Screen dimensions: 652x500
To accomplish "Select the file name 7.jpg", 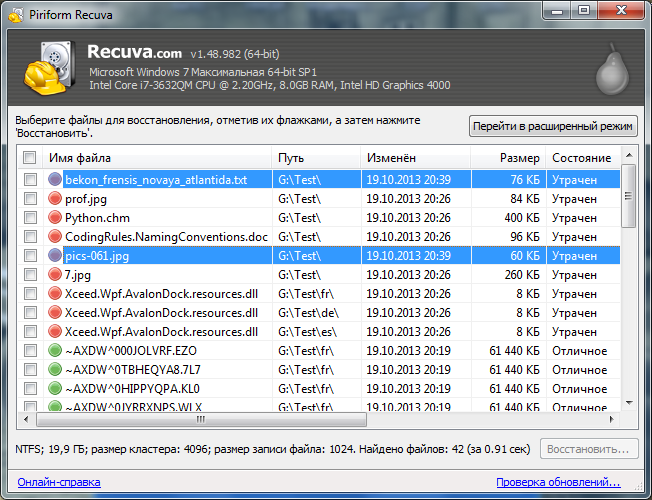I will [x=78, y=275].
